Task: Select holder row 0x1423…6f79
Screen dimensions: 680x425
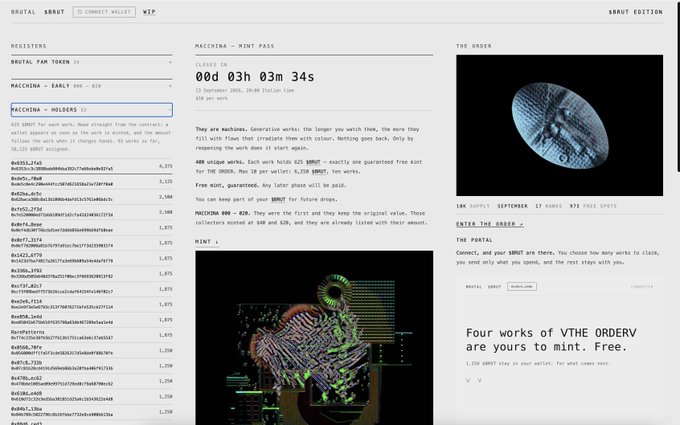Action: tap(92, 258)
